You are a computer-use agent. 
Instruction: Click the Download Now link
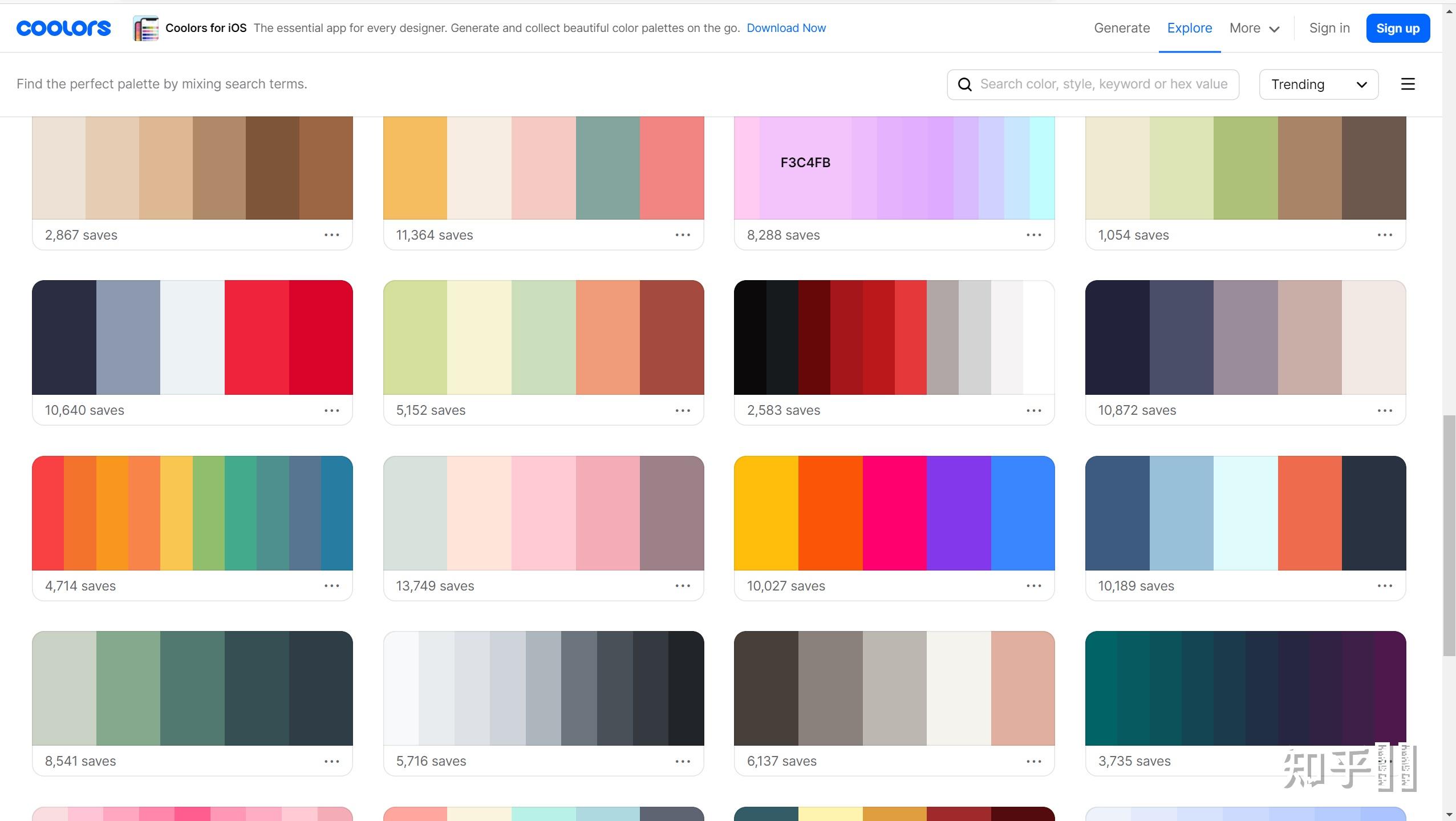click(786, 28)
